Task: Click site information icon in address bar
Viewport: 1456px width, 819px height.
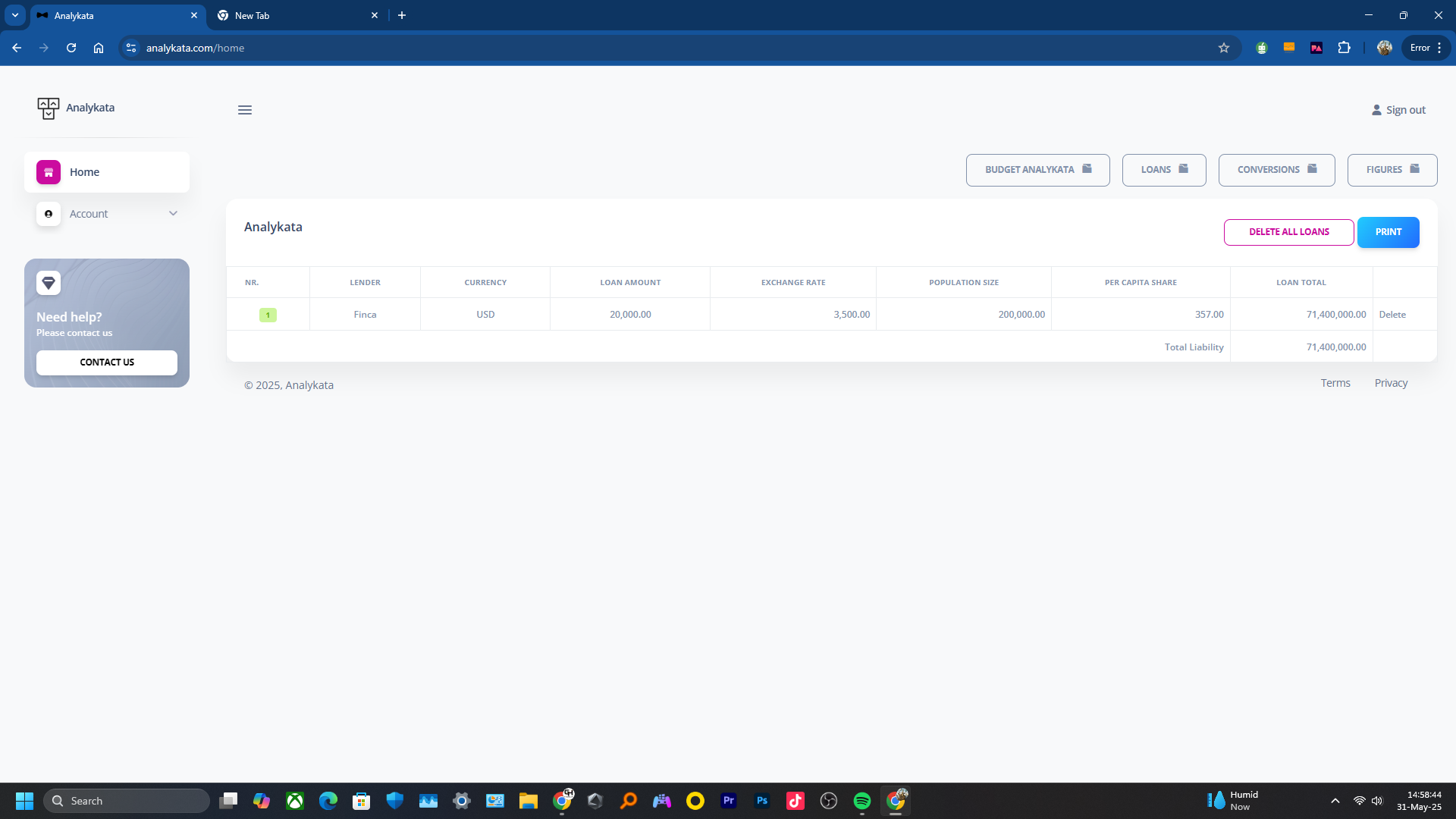Action: [131, 48]
